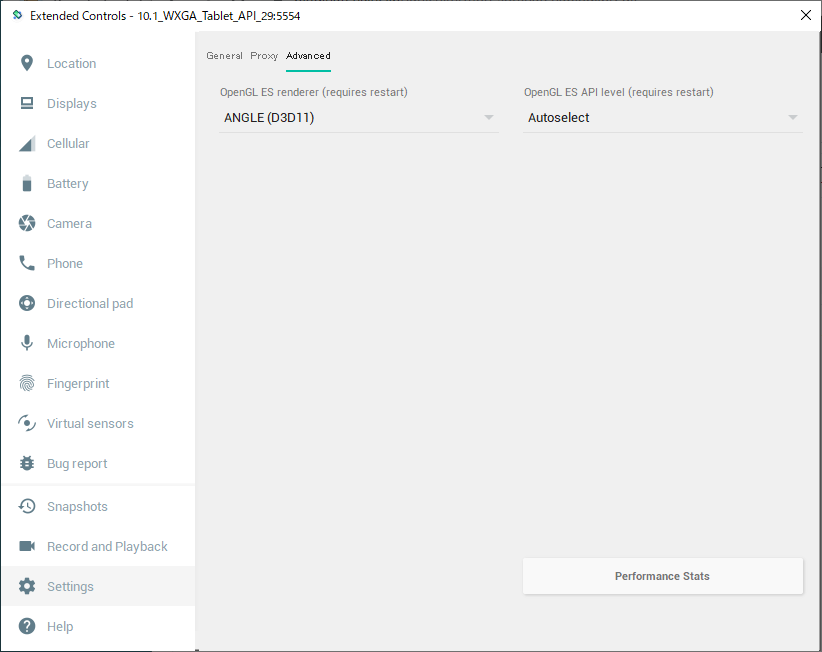
Task: Click the Bug report icon
Action: pos(27,463)
